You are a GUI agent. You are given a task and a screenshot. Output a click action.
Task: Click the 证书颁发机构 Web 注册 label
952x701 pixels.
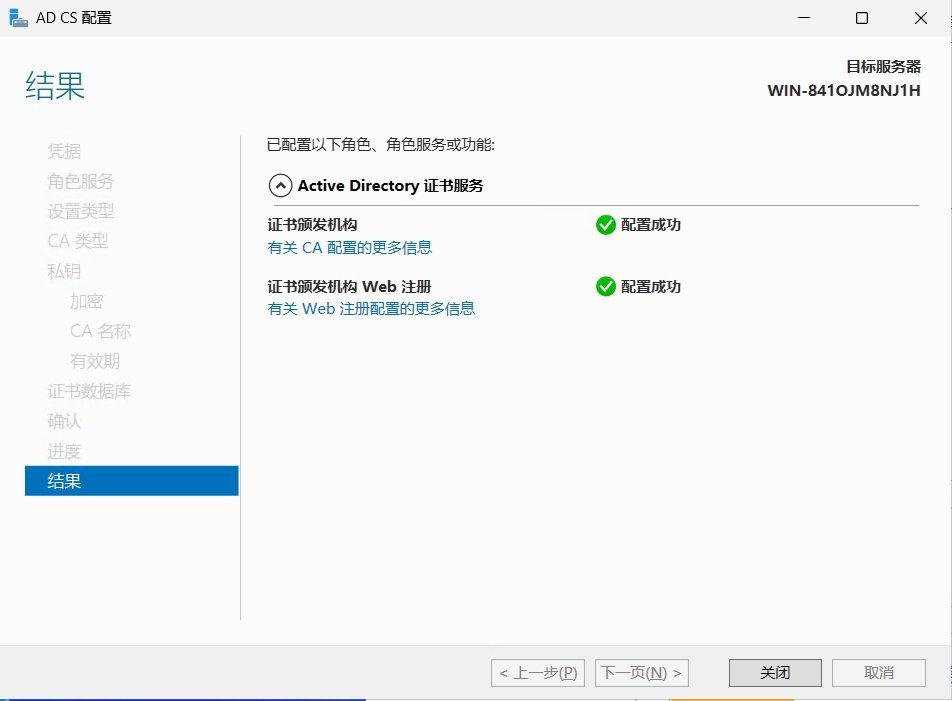pos(349,286)
